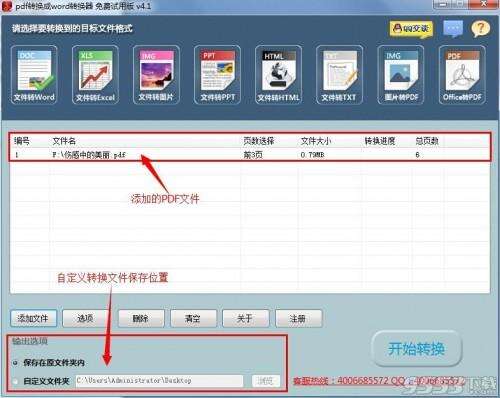Viewport: 500px width, 398px height.
Task: Click the 编号 column header
Action: (x=22, y=141)
